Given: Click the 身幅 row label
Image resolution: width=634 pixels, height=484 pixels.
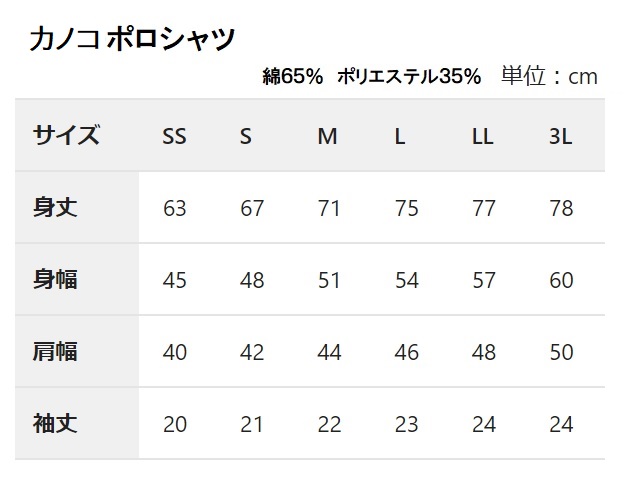Looking at the screenshot, I should [x=55, y=279].
